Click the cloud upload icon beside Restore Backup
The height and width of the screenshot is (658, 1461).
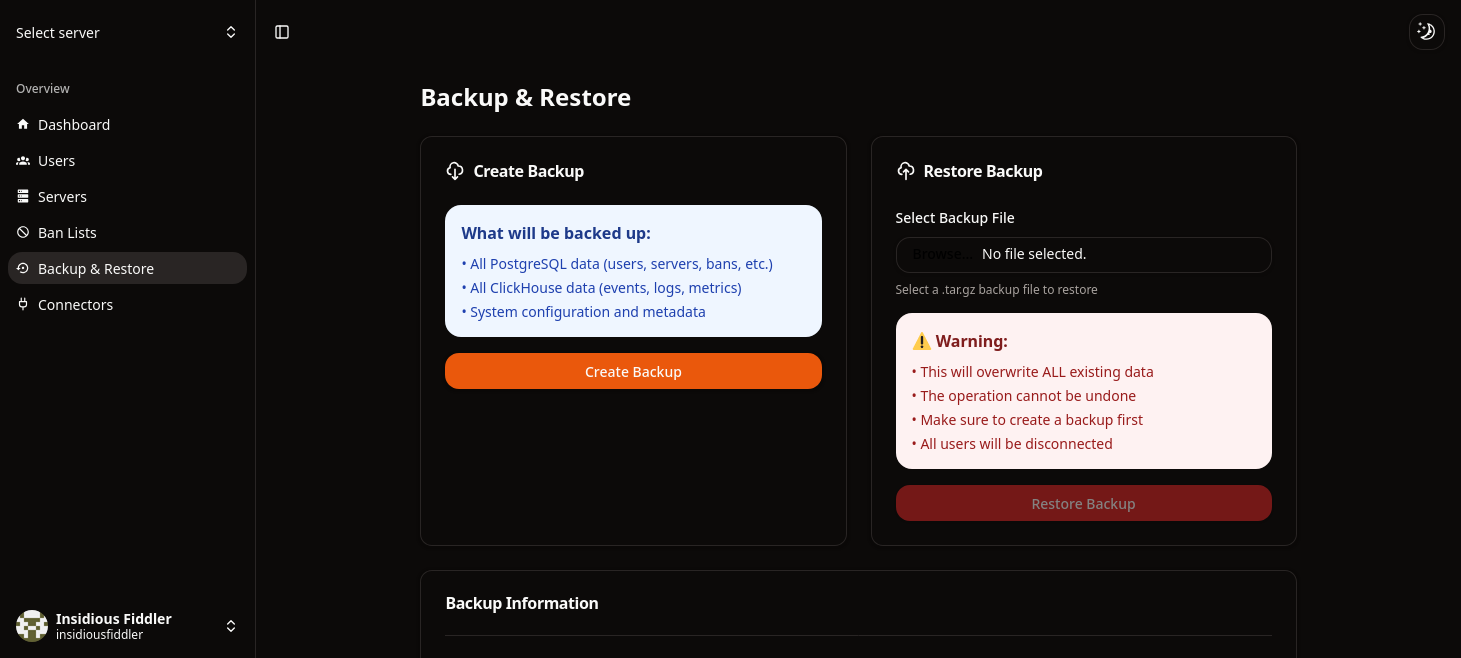point(906,170)
